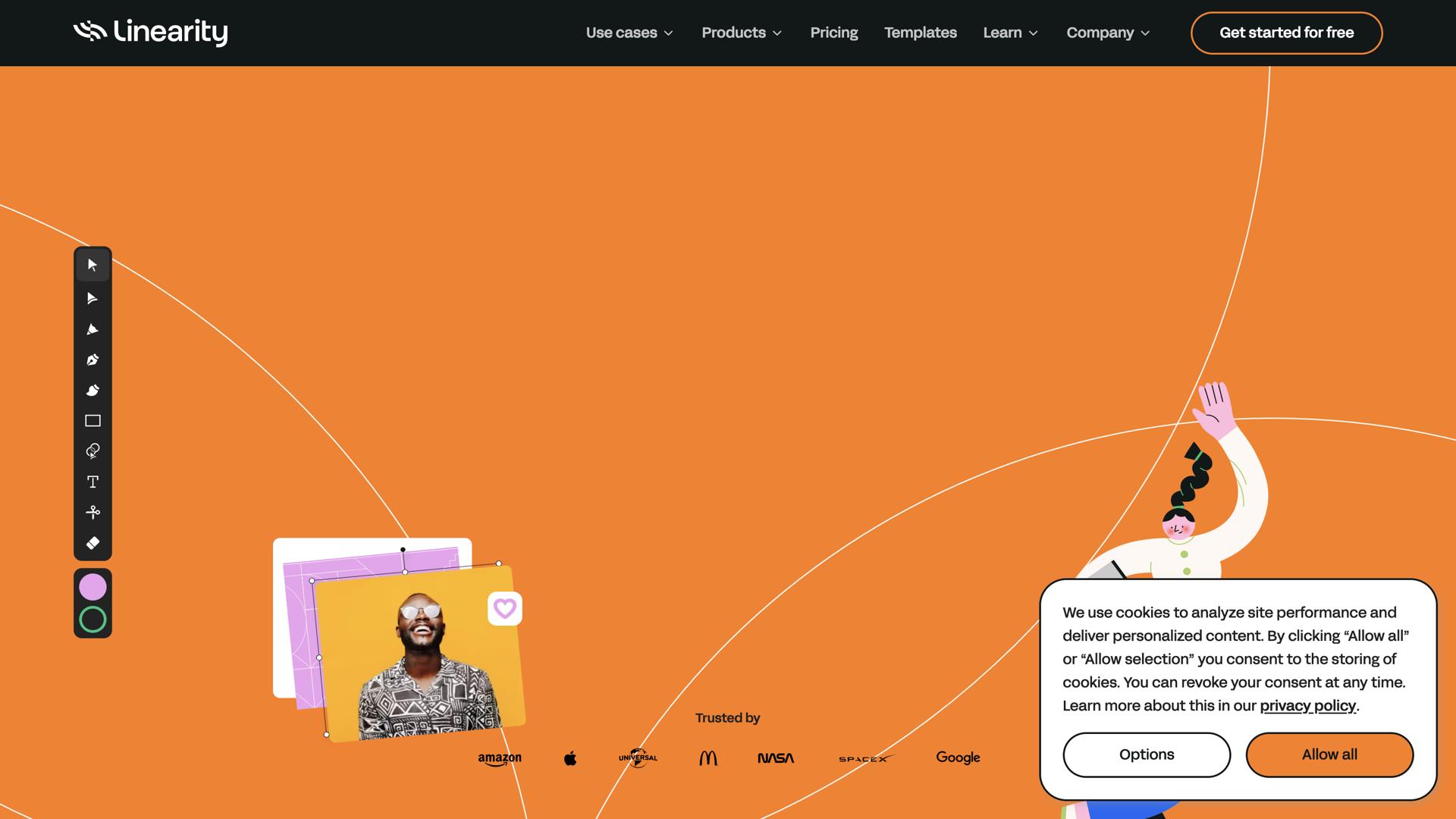This screenshot has width=1456, height=819.
Task: Pick the Rectangle shape tool
Action: tap(93, 421)
